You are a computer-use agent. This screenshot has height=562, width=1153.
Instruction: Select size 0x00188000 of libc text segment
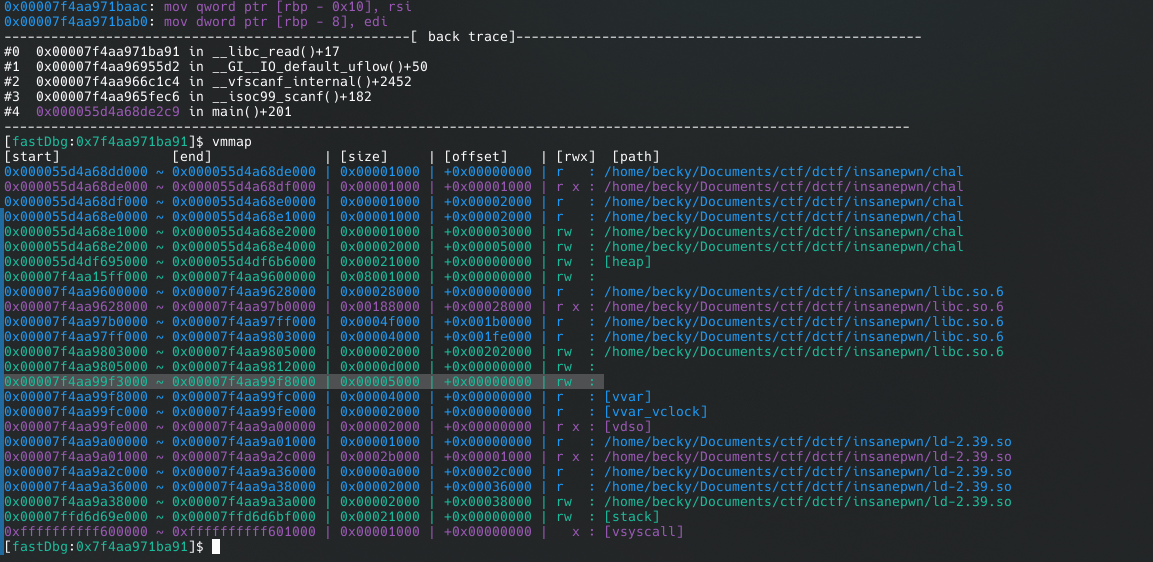379,306
